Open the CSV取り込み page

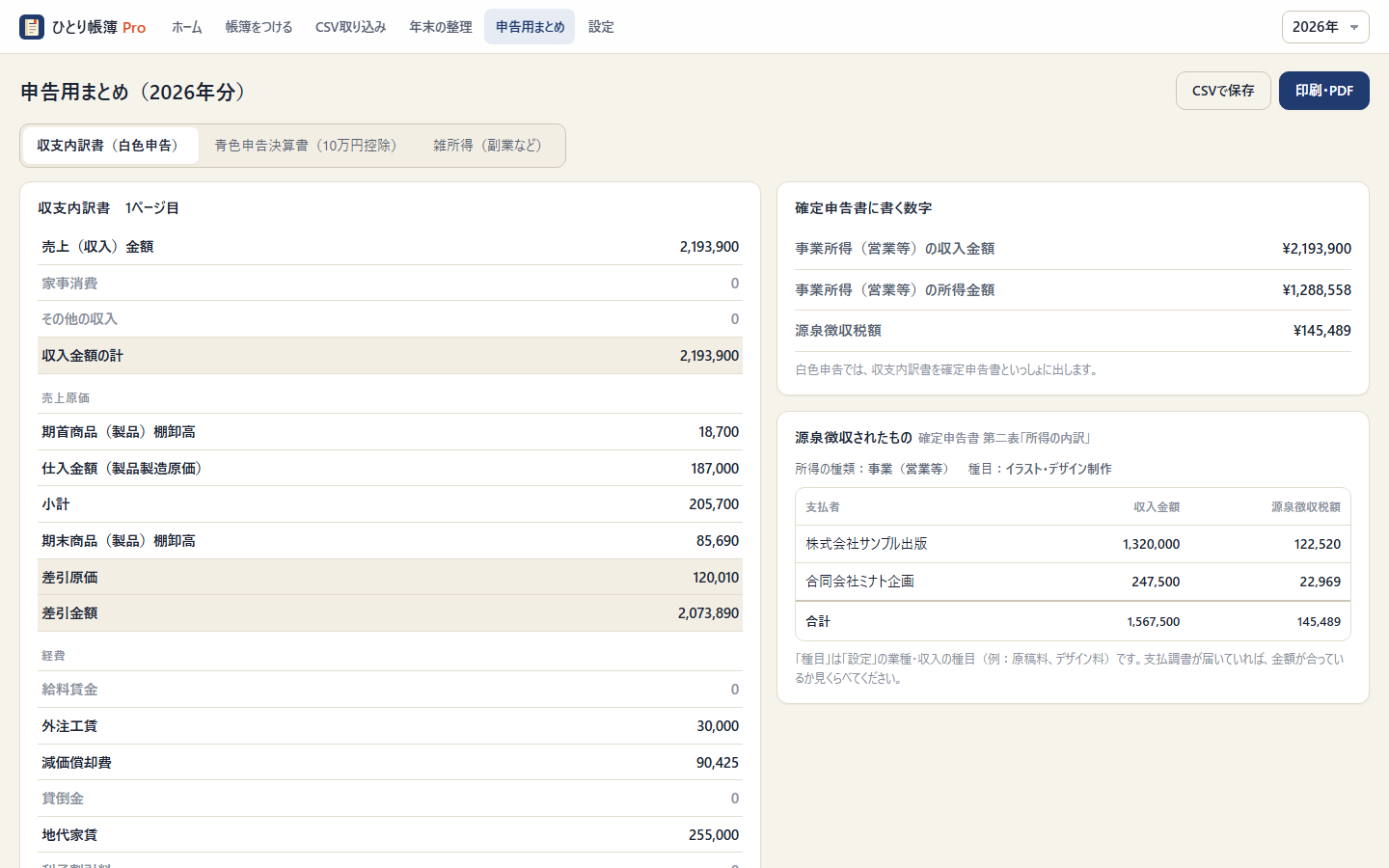(350, 27)
